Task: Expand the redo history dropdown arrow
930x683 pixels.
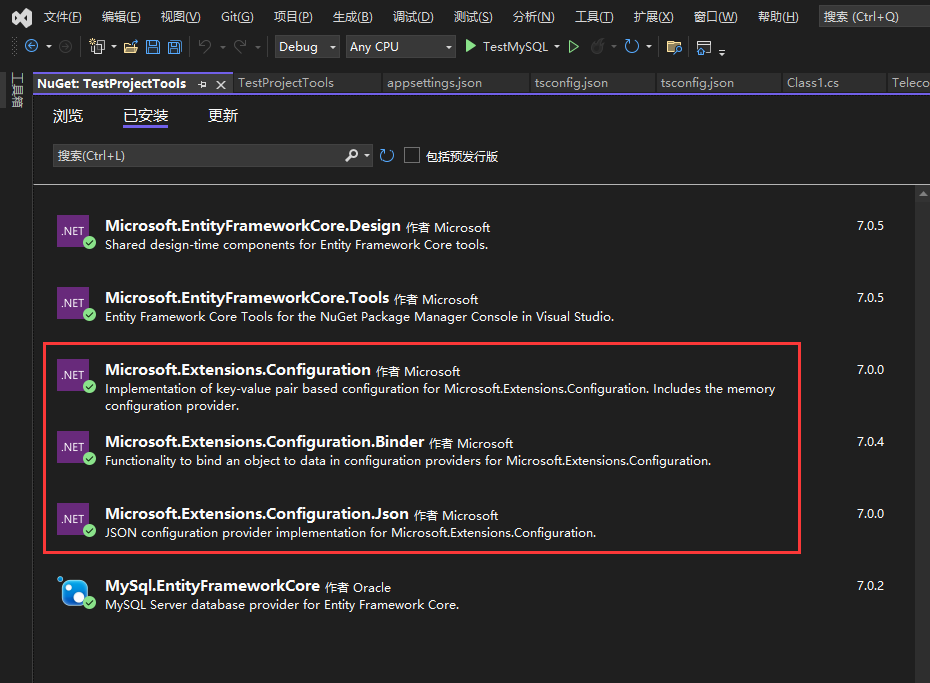Action: click(258, 47)
